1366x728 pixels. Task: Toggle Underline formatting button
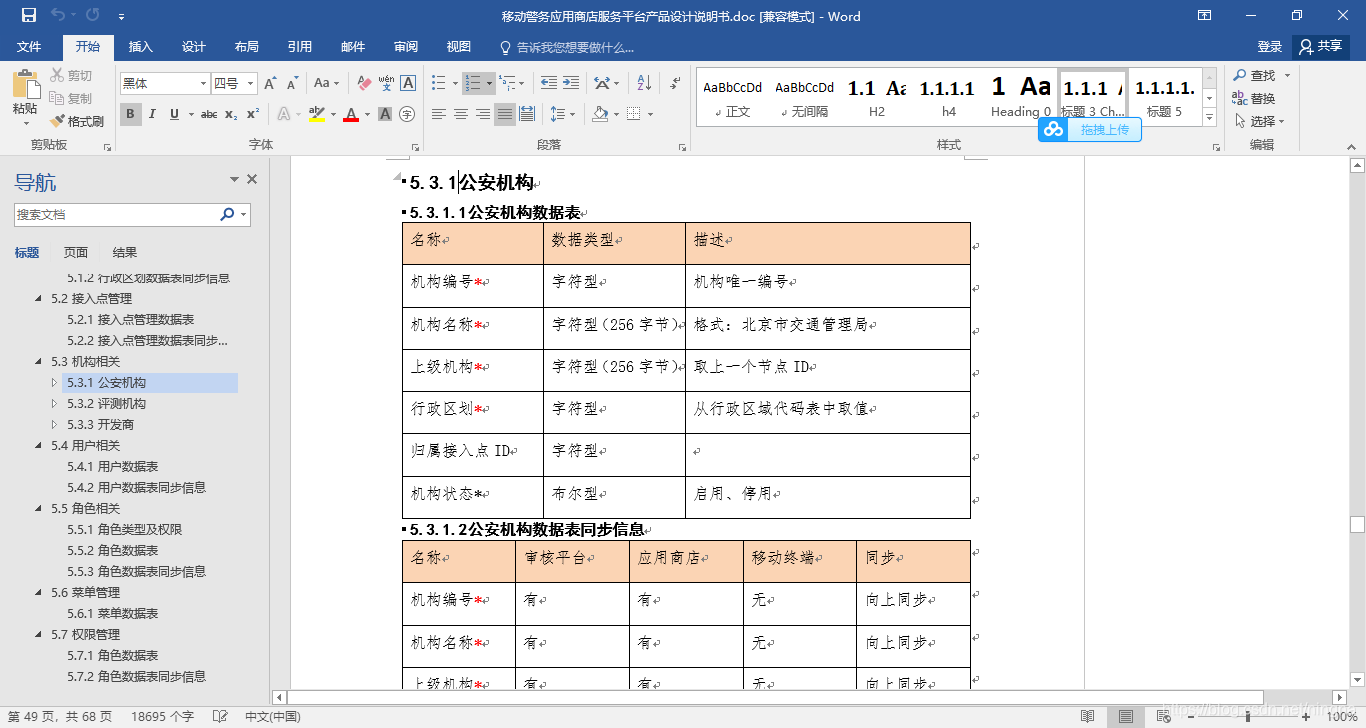[175, 114]
